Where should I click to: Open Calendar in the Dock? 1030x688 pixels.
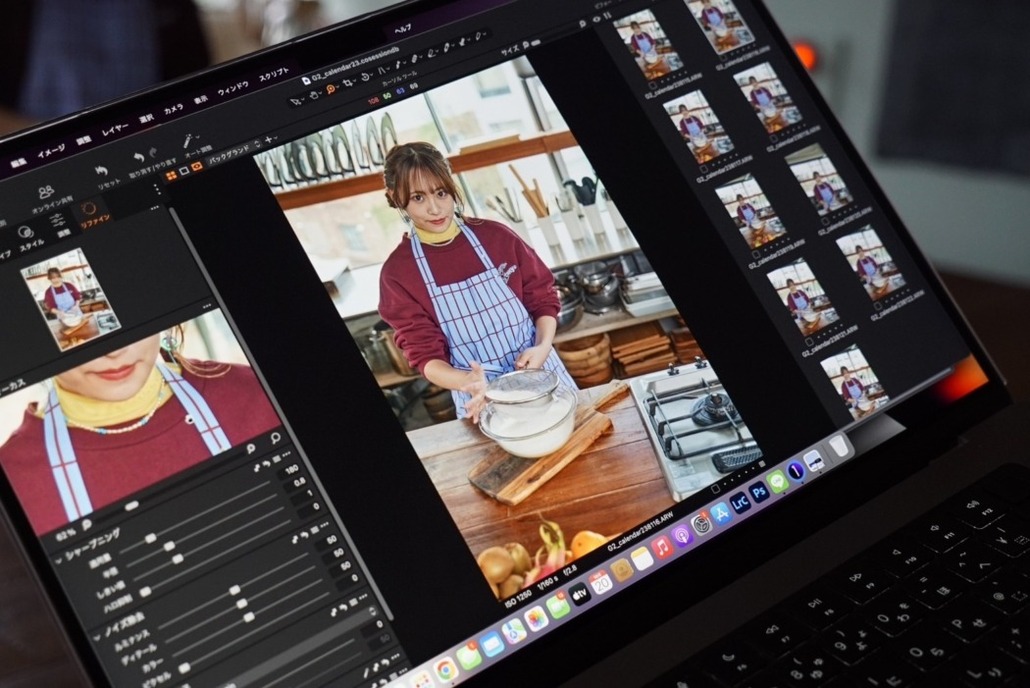601,583
